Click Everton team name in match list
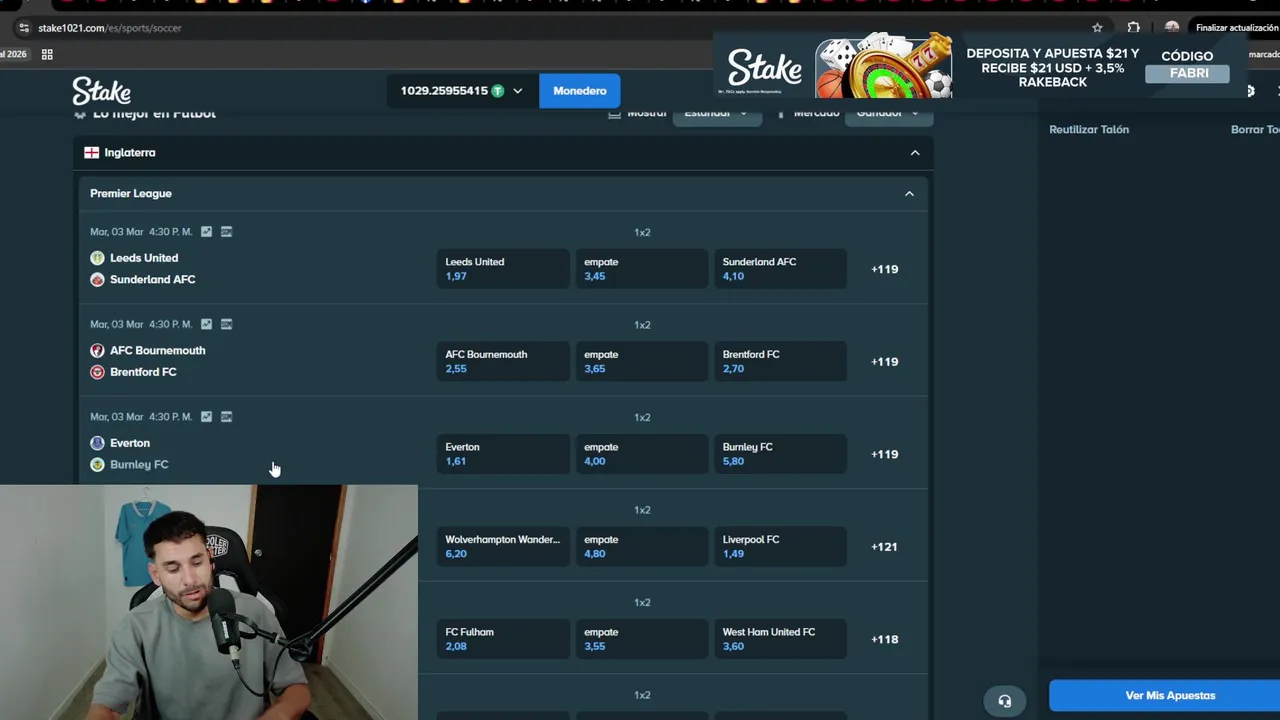This screenshot has height=720, width=1280. 130,443
